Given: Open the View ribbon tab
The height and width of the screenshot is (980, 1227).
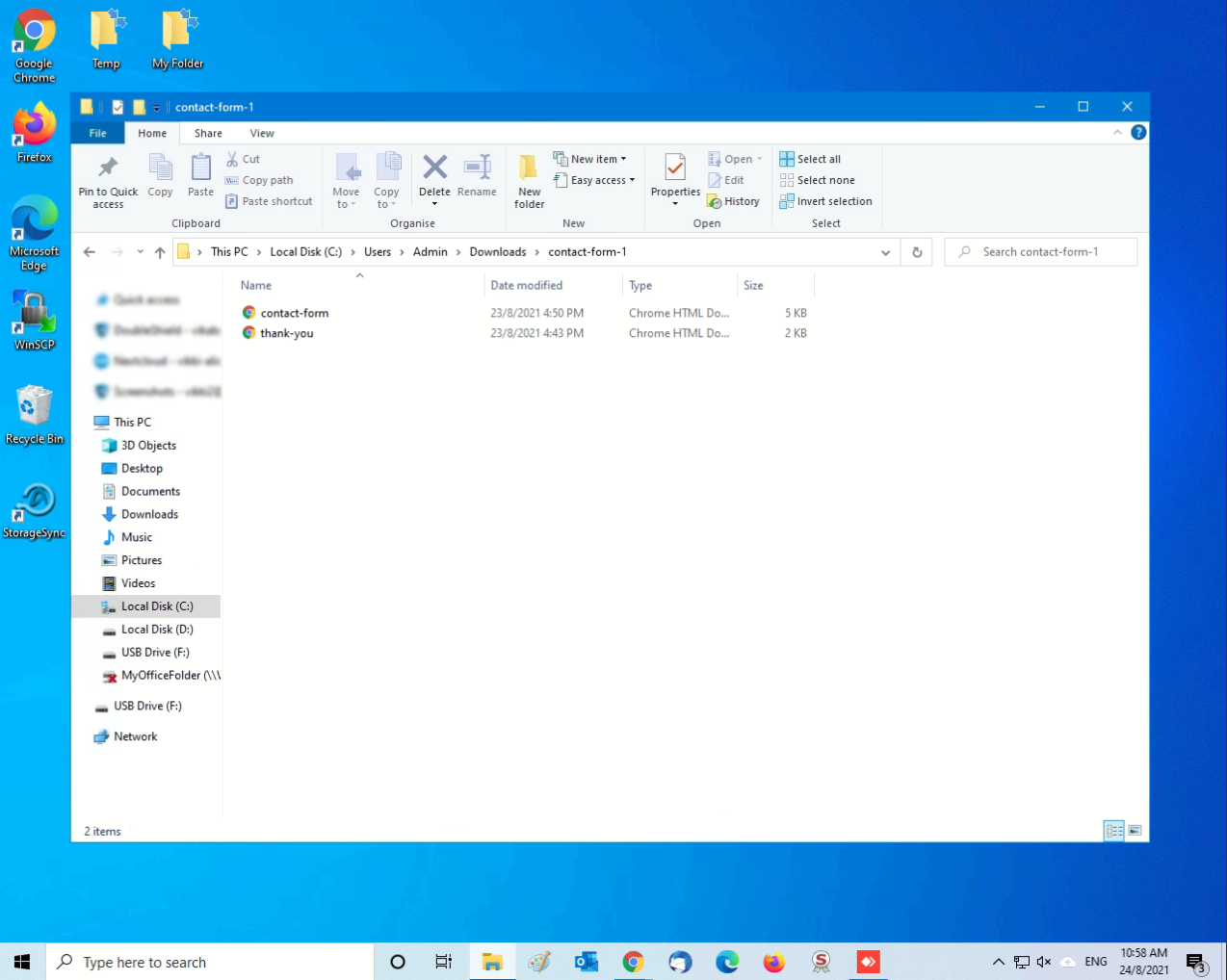Looking at the screenshot, I should pyautogui.click(x=262, y=134).
